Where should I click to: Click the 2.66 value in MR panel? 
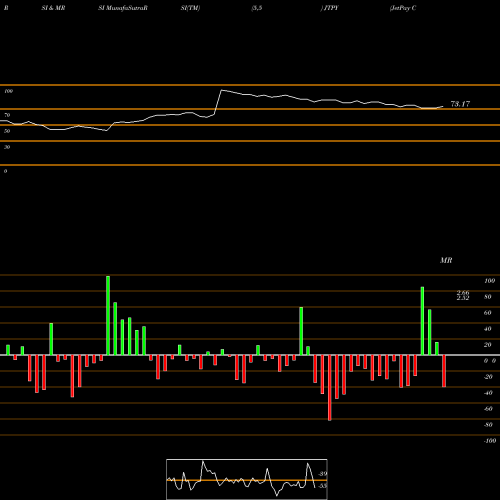pos(463,292)
